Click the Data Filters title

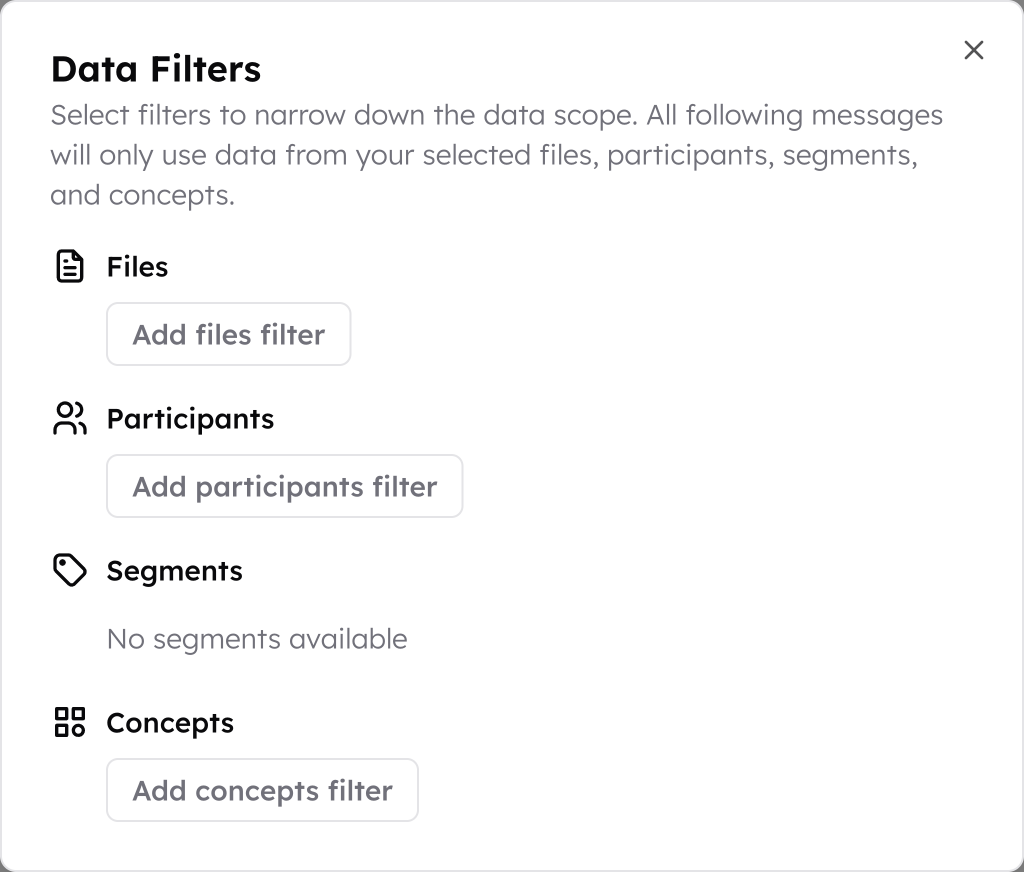156,69
